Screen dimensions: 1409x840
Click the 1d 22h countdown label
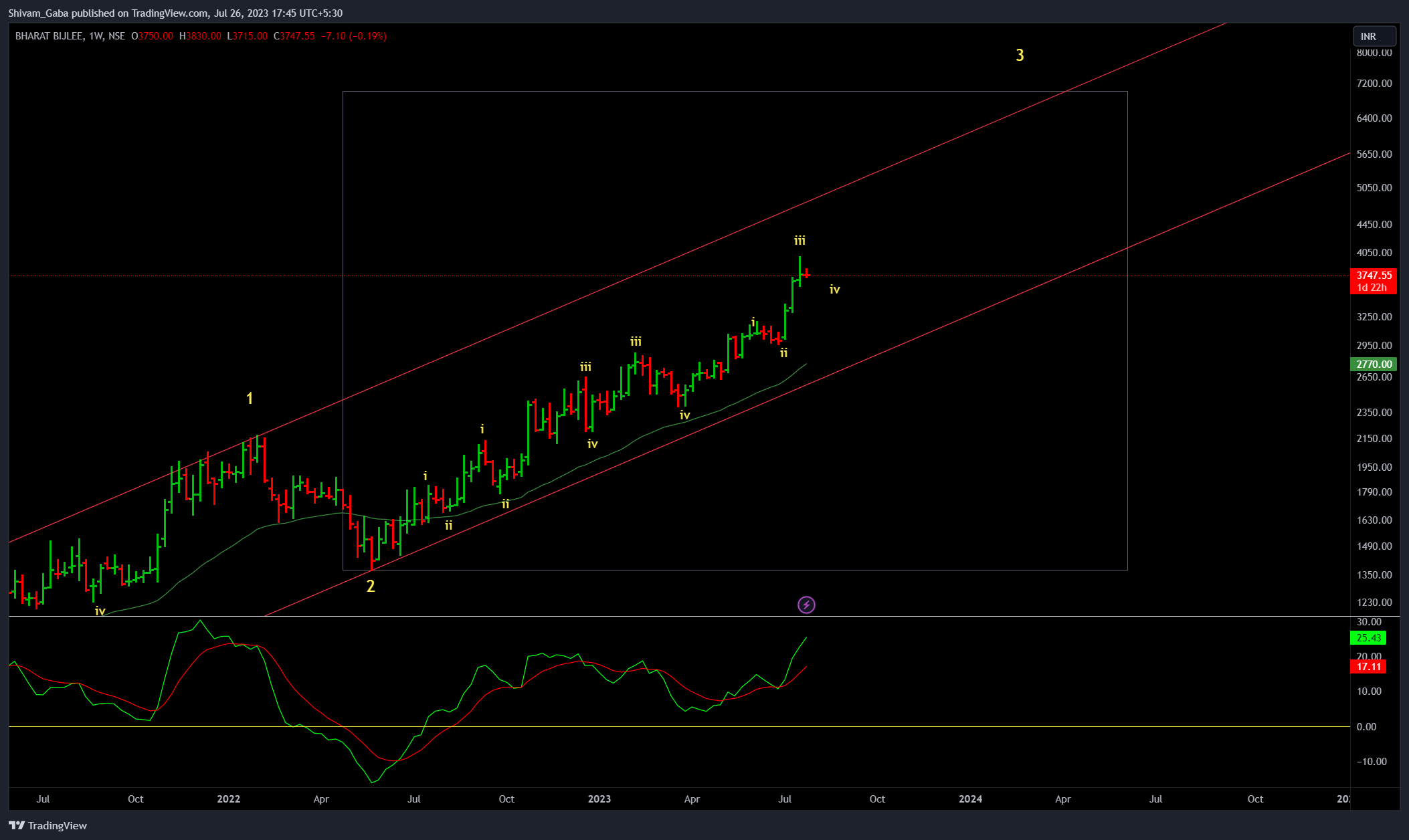tap(1372, 288)
